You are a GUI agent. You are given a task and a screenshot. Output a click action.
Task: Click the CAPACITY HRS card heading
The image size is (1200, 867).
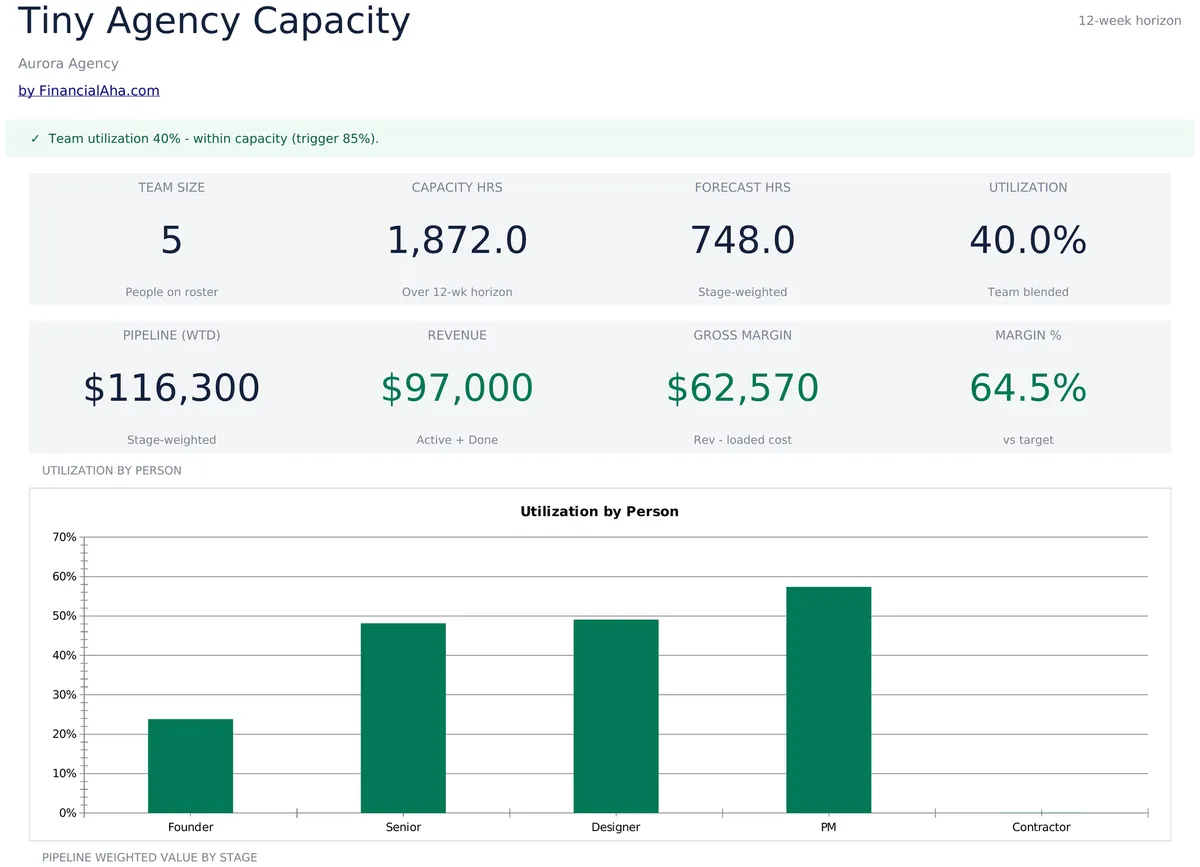click(457, 187)
